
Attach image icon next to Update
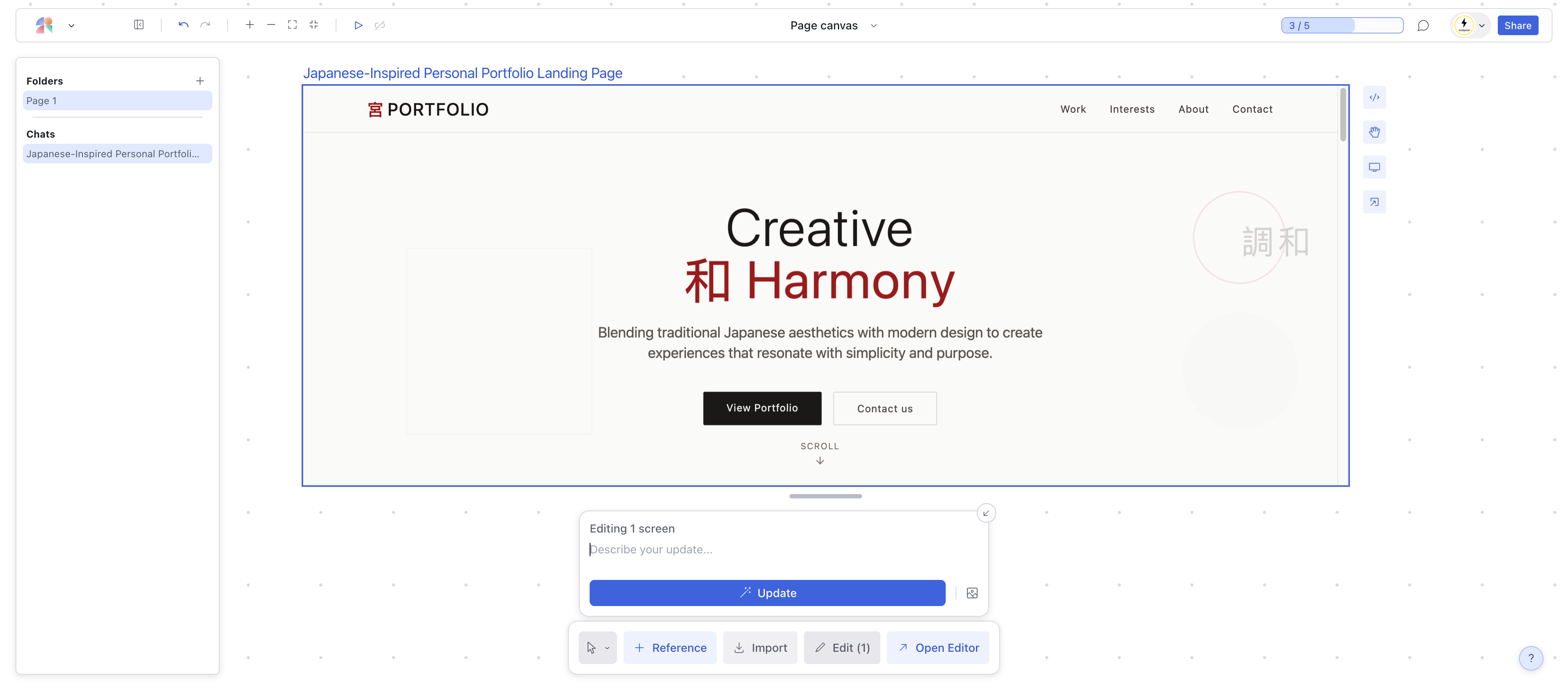(x=971, y=593)
